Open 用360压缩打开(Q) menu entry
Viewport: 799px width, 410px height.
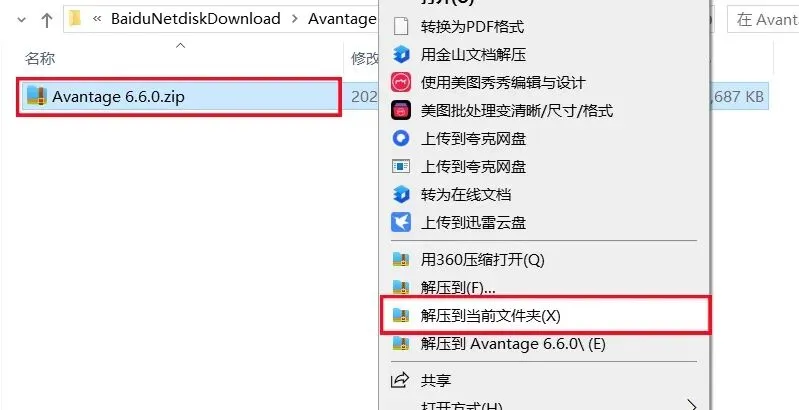[545, 260]
